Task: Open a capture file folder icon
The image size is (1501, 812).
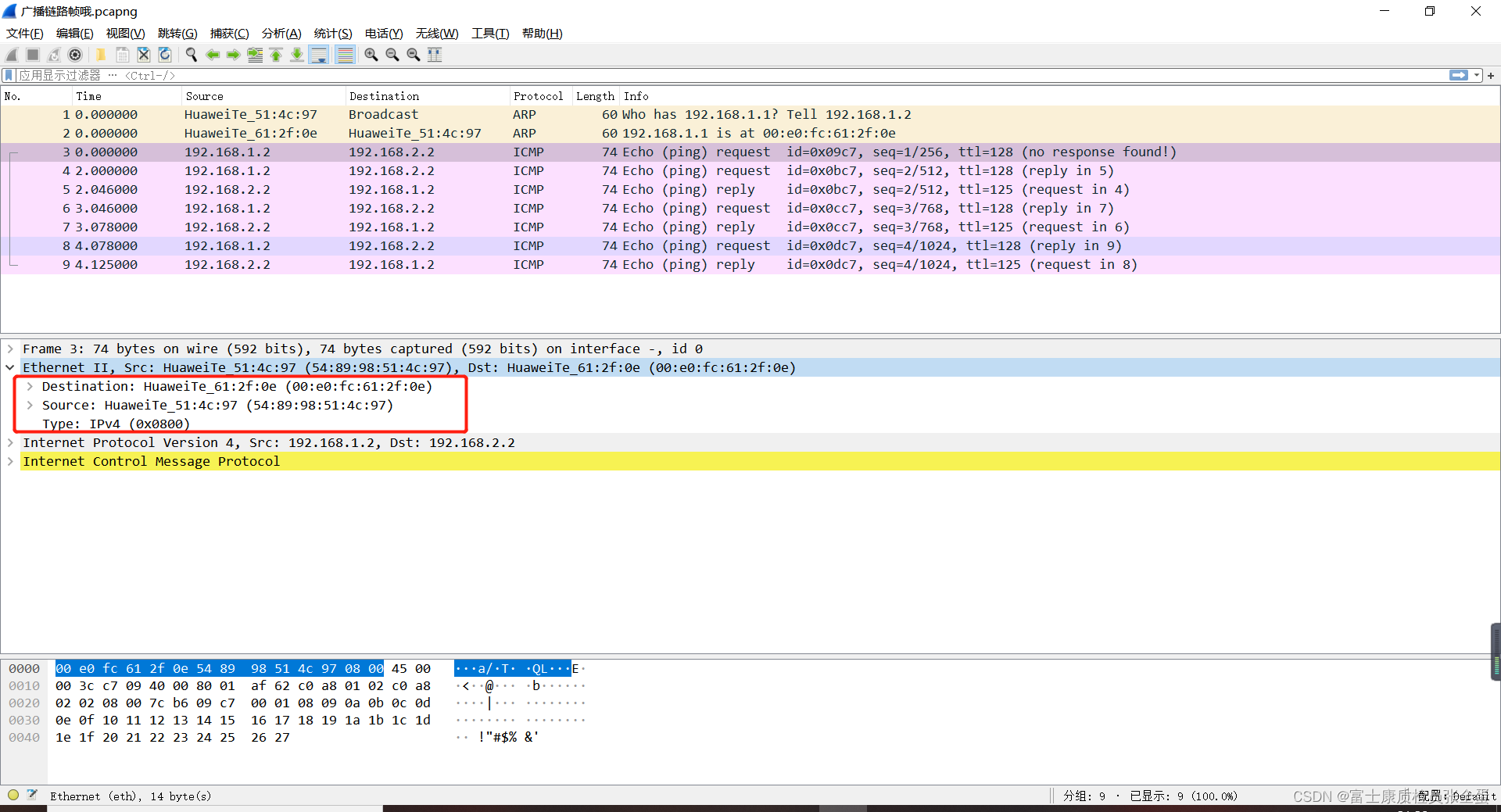Action: 101,55
